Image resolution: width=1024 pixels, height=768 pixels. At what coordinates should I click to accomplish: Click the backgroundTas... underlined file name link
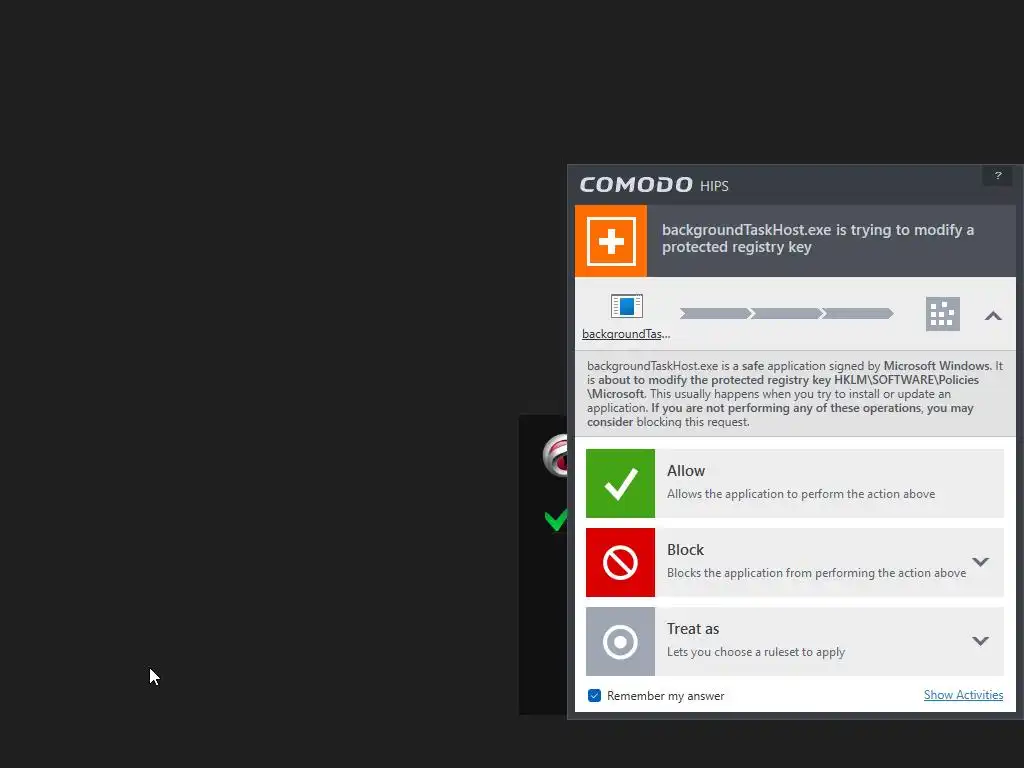626,334
